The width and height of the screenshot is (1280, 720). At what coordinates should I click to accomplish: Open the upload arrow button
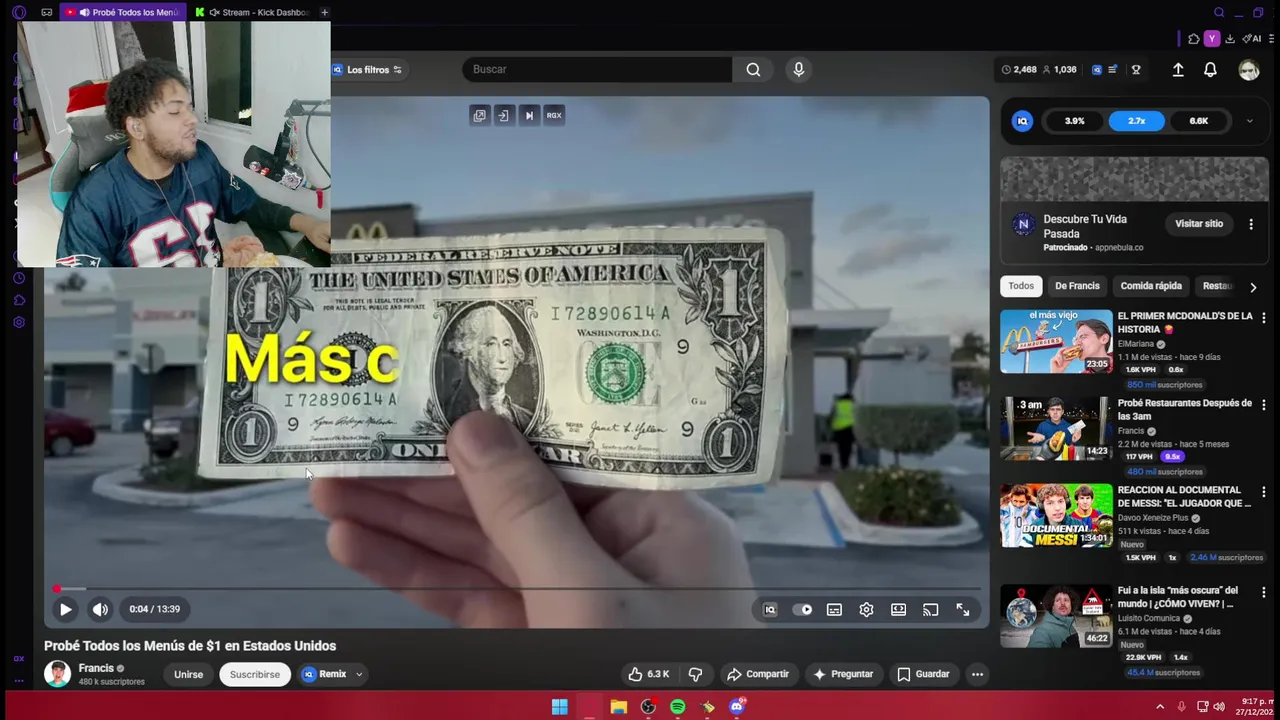point(1178,70)
